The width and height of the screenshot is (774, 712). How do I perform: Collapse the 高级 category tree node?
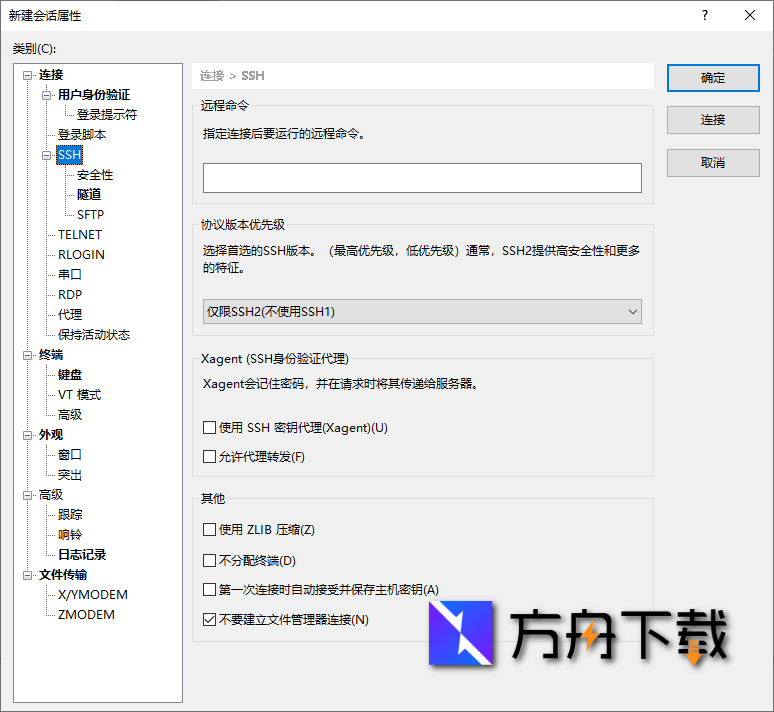tap(28, 495)
